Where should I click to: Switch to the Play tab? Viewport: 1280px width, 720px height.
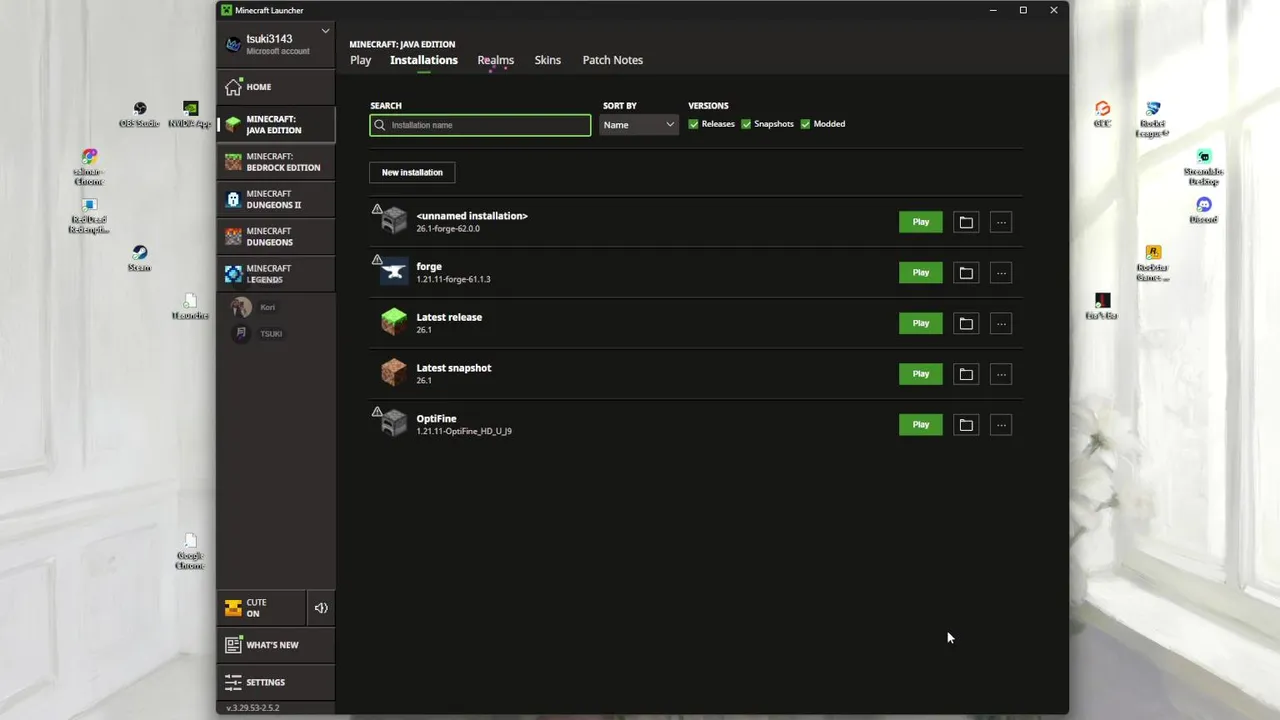click(360, 60)
